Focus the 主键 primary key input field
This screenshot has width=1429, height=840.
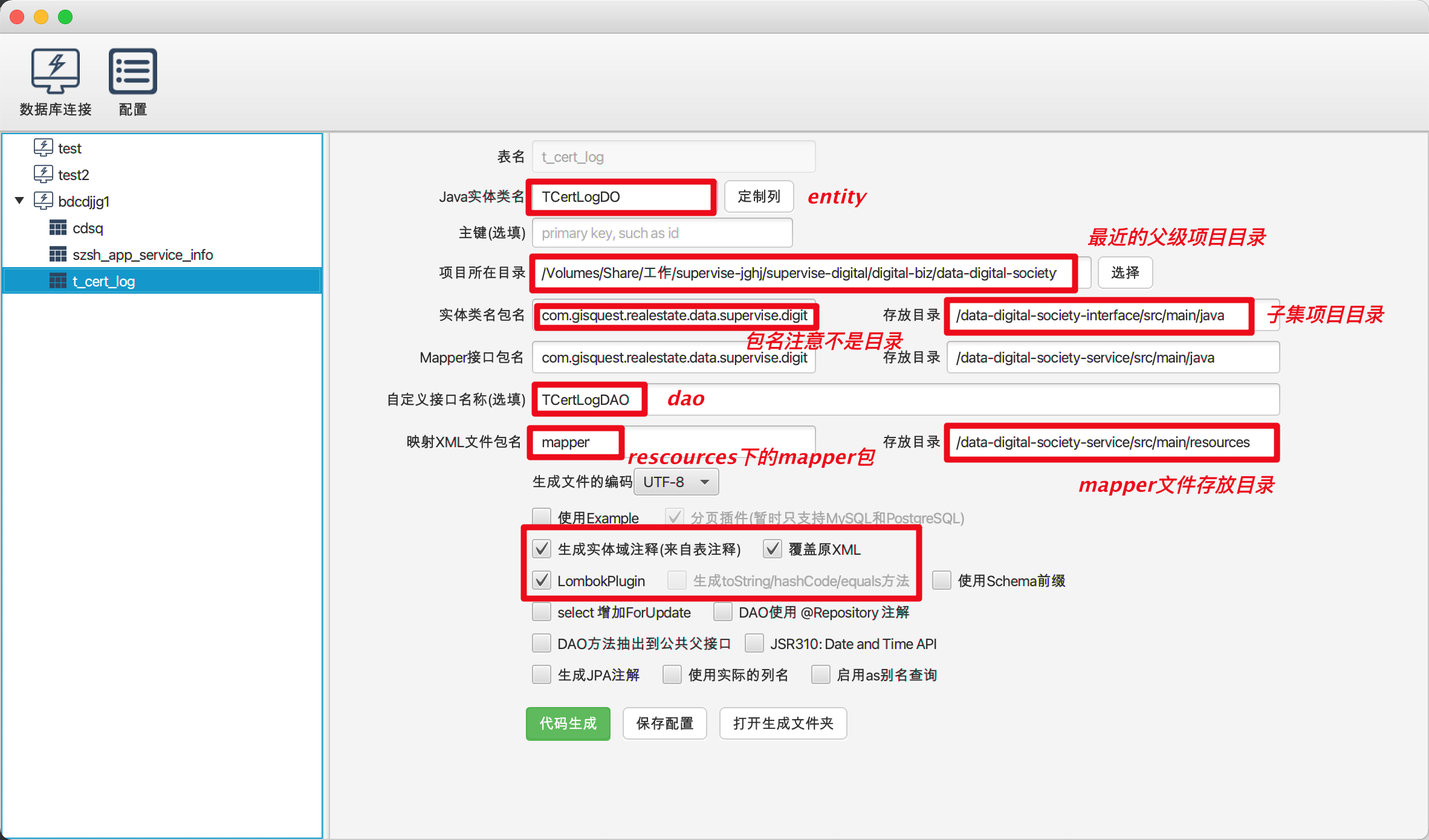click(x=662, y=233)
